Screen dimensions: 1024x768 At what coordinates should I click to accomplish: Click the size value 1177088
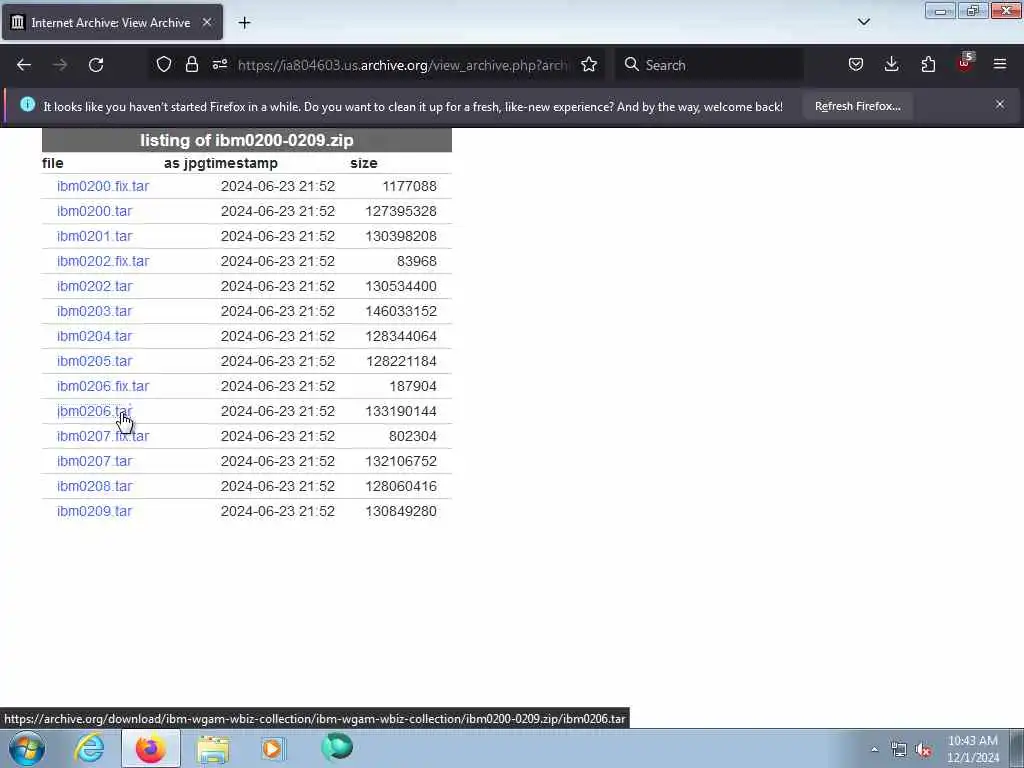click(409, 186)
